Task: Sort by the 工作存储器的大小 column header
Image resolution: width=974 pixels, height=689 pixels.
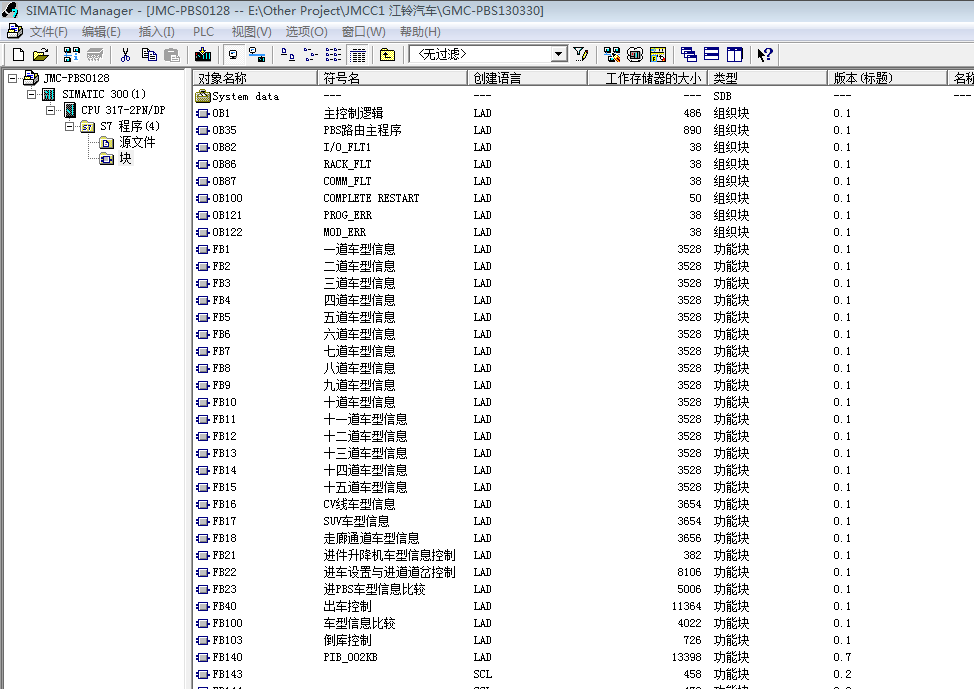Action: 647,78
